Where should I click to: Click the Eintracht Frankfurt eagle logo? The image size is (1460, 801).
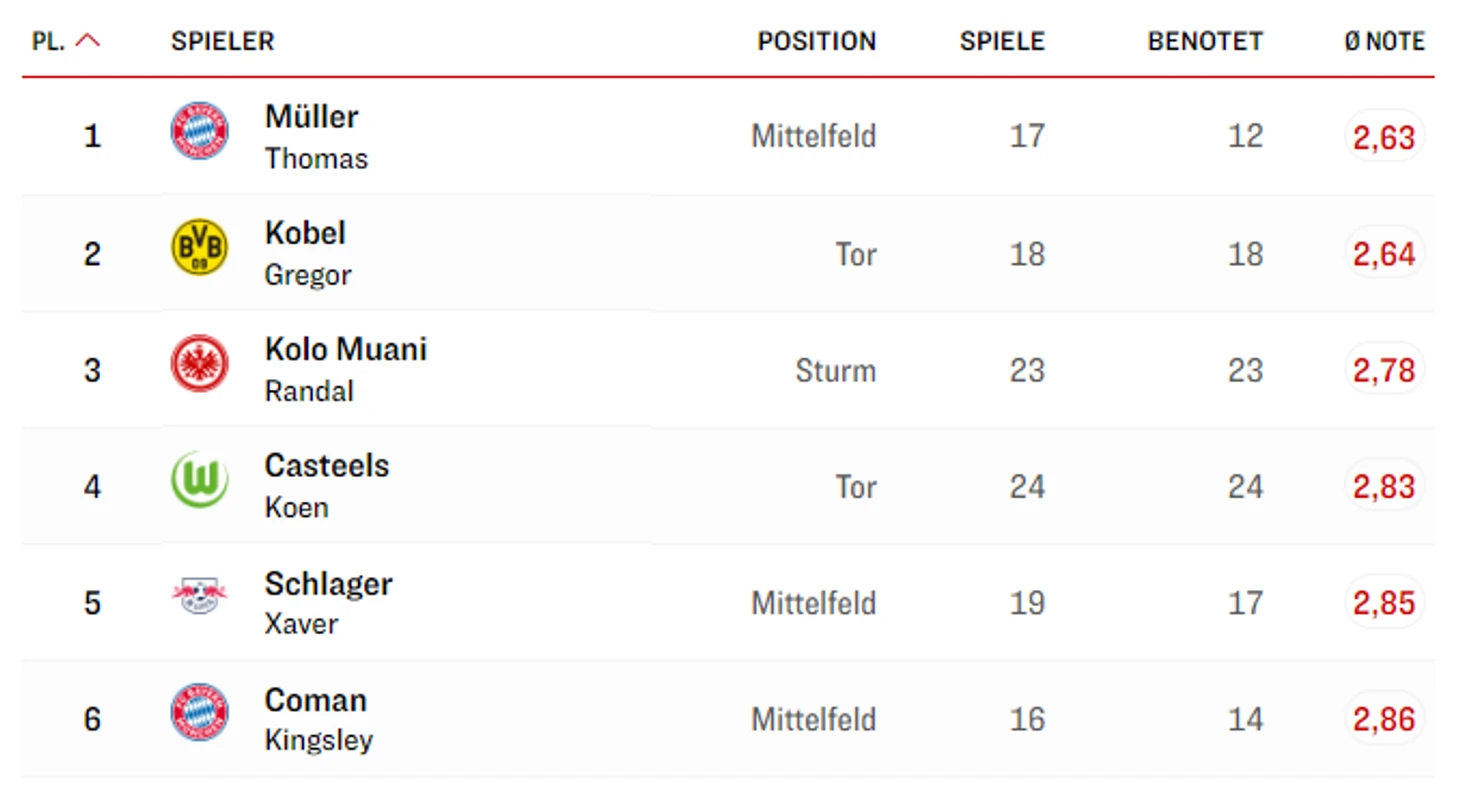199,364
